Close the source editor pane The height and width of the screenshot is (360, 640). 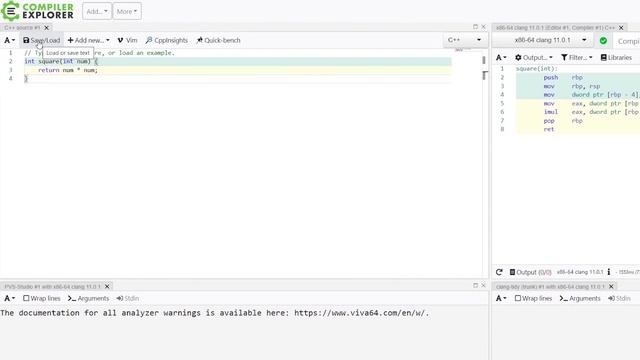click(x=484, y=27)
